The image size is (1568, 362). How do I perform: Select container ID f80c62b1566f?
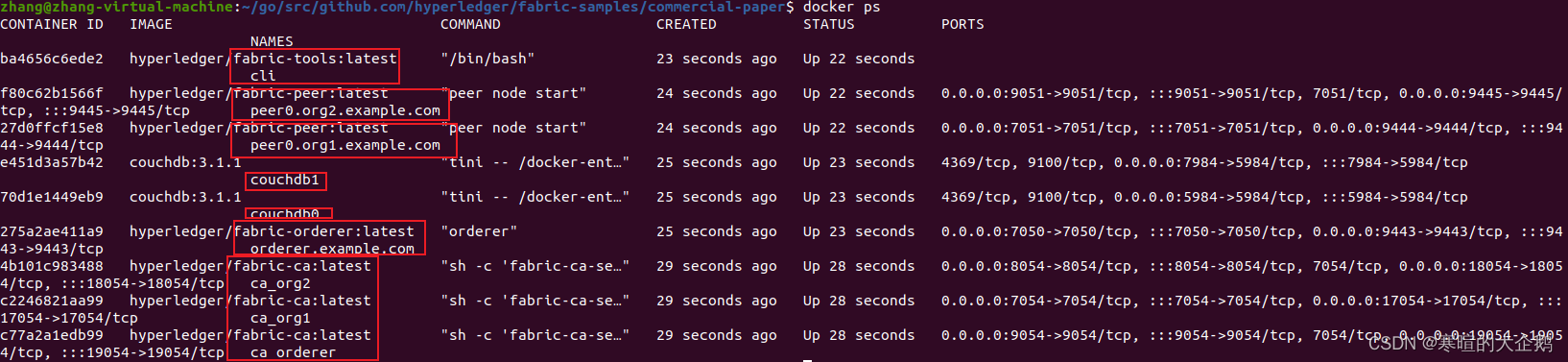pos(52,93)
